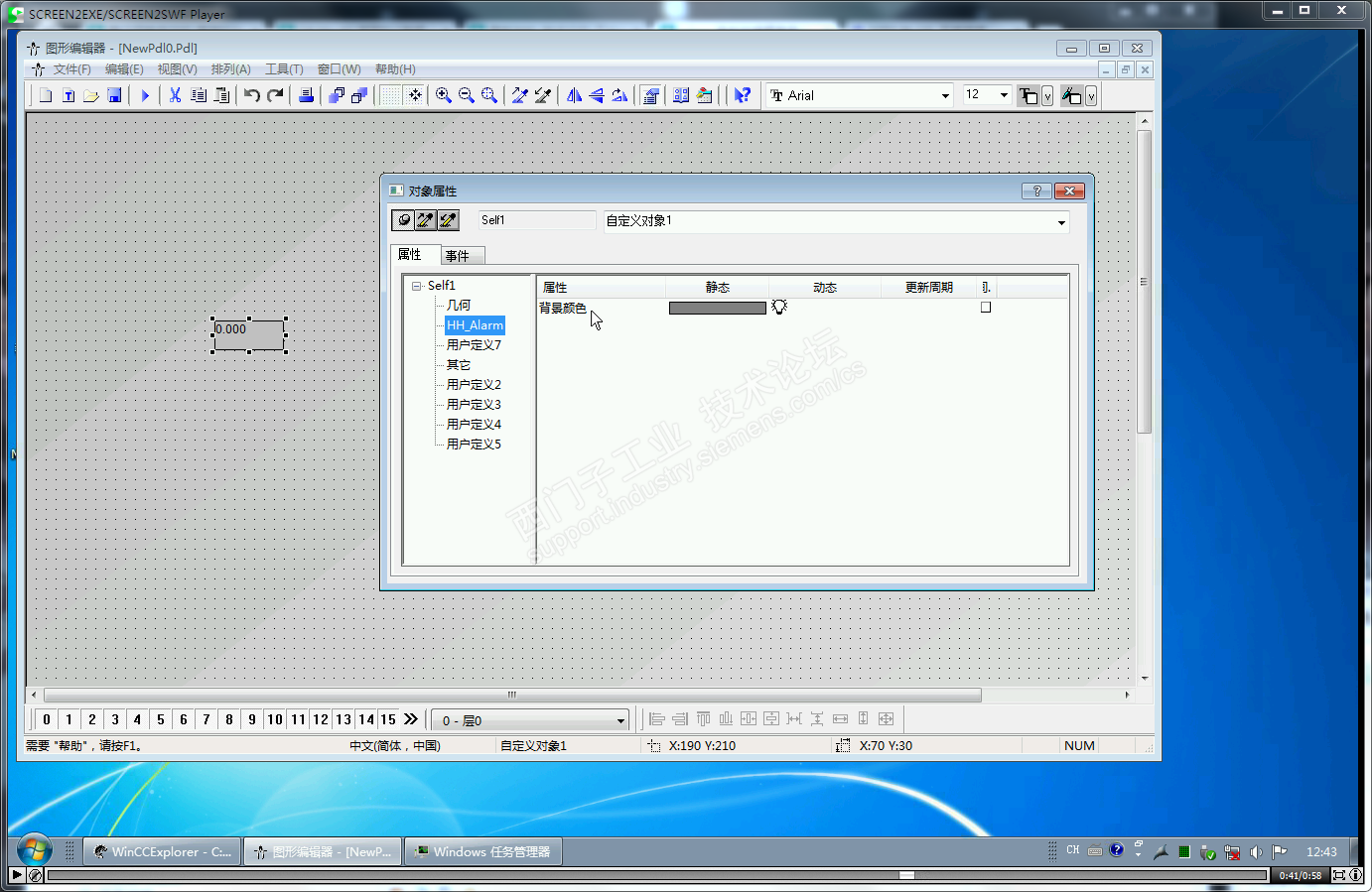
Task: Click the Paste clipboard icon
Action: point(221,95)
